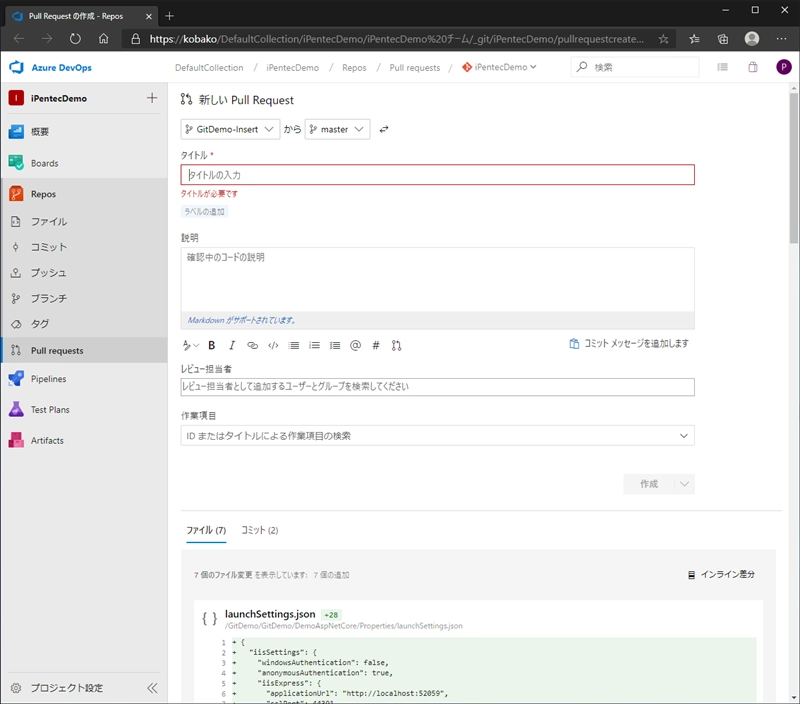The image size is (800, 704).
Task: Open the launchSettings.json file name
Action: click(x=270, y=614)
